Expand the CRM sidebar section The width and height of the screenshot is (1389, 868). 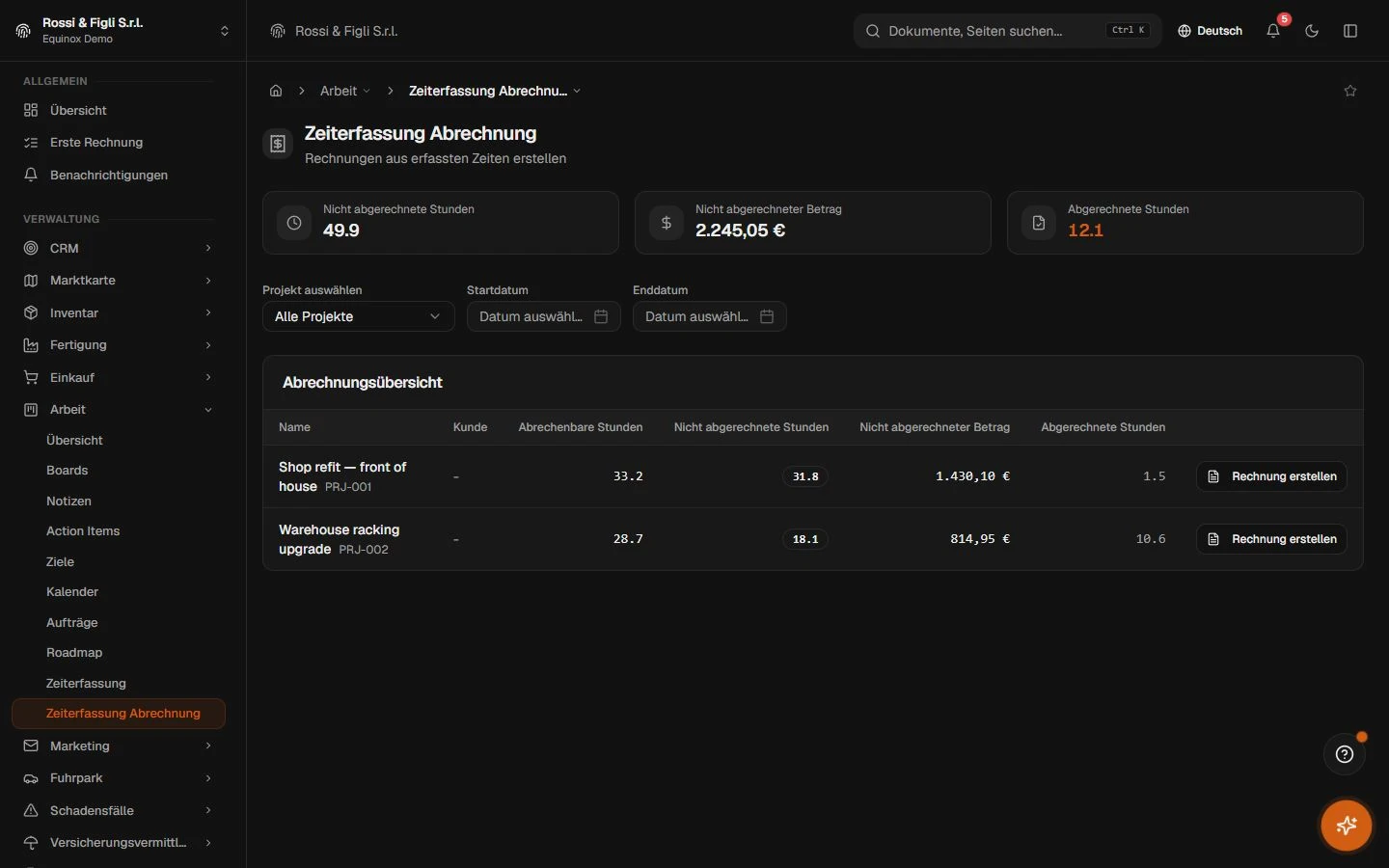(119, 248)
